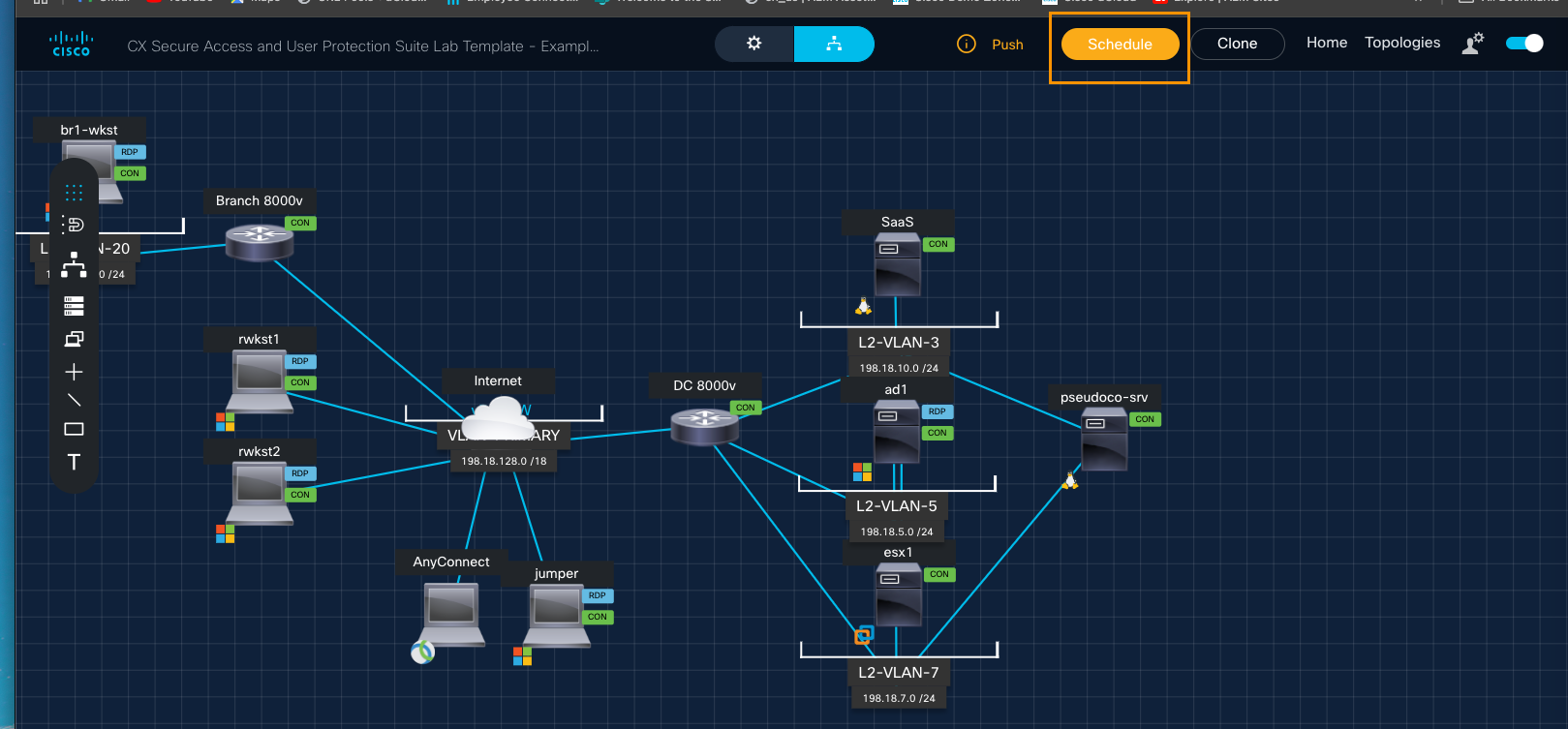The image size is (1568, 729).
Task: Select the grid dots tool in sidebar
Action: click(74, 193)
